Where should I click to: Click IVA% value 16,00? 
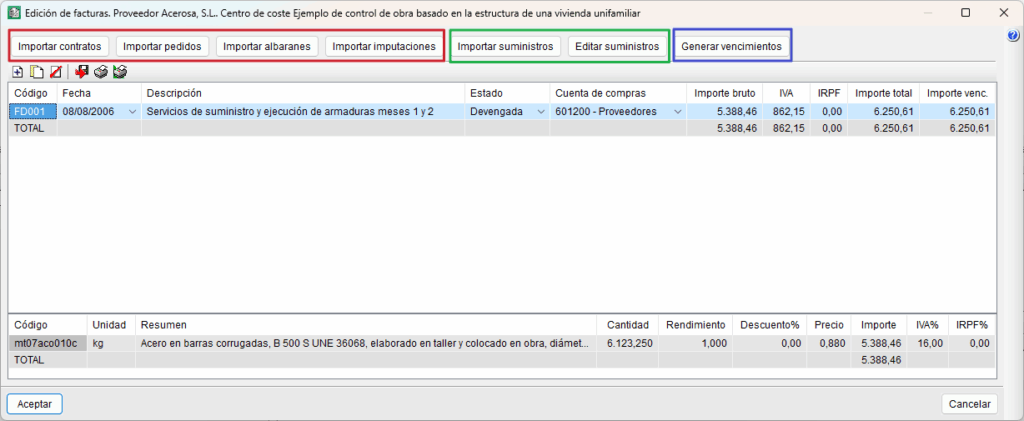click(929, 343)
